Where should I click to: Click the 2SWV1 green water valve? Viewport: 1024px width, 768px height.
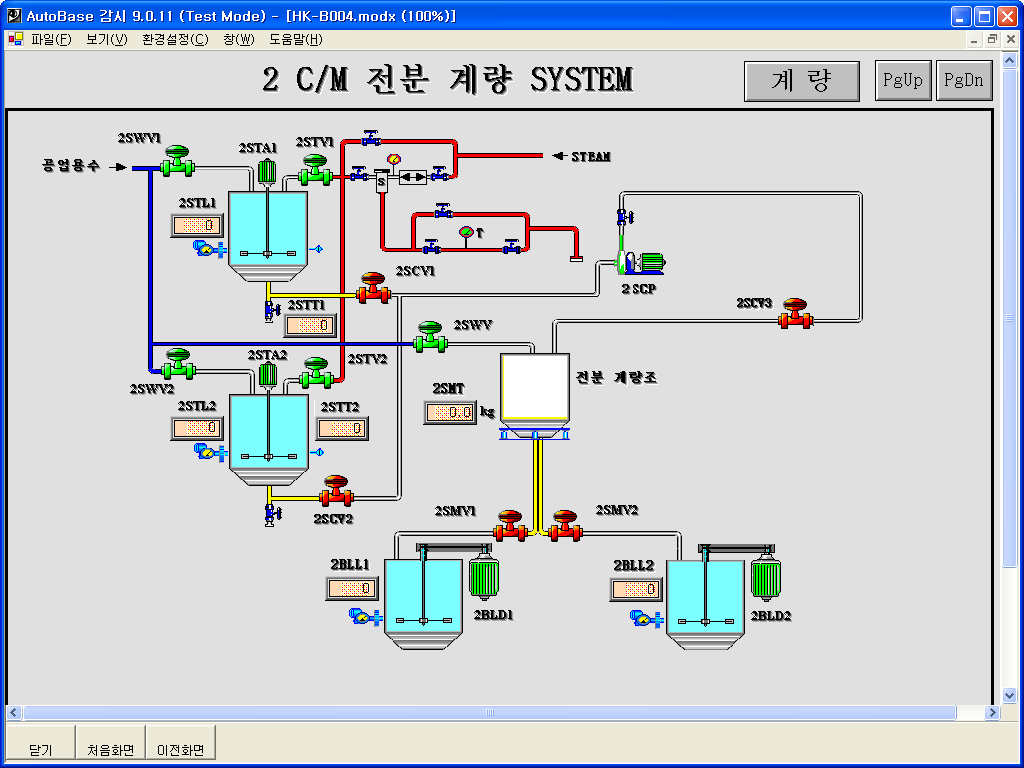point(177,159)
